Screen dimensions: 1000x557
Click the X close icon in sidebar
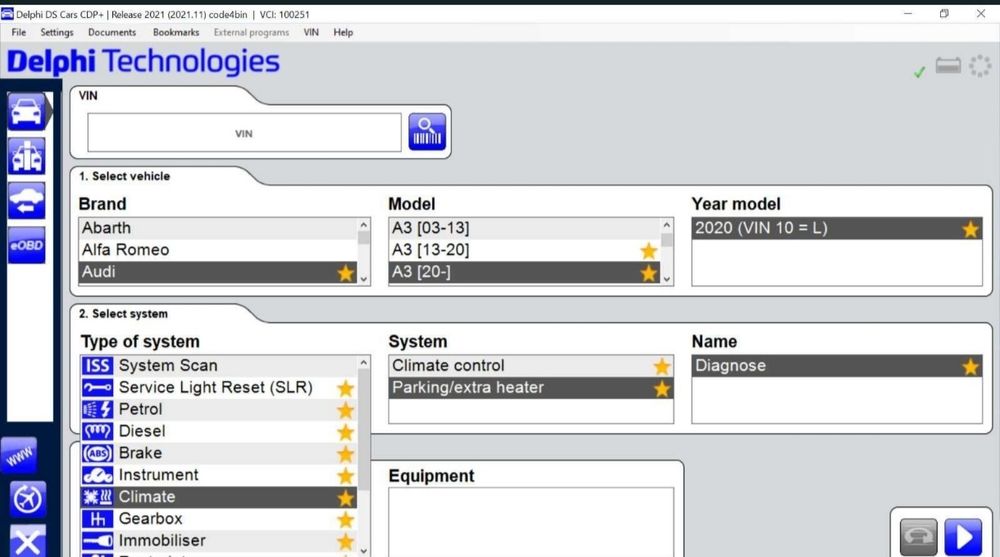tap(27, 541)
